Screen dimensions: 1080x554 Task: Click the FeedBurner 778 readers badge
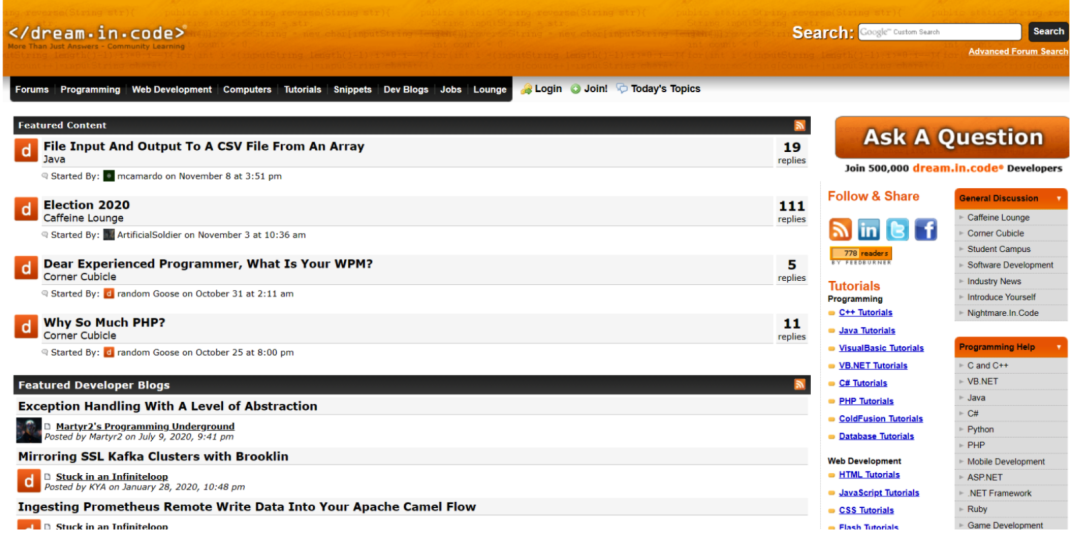pos(861,255)
